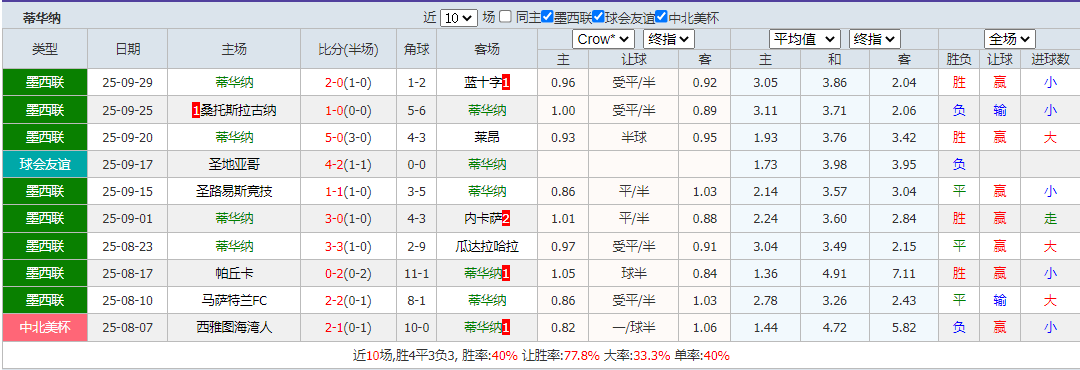Click 桑托斯拉古纳 team name
Viewport: 1080px width, 370px height.
click(x=238, y=110)
